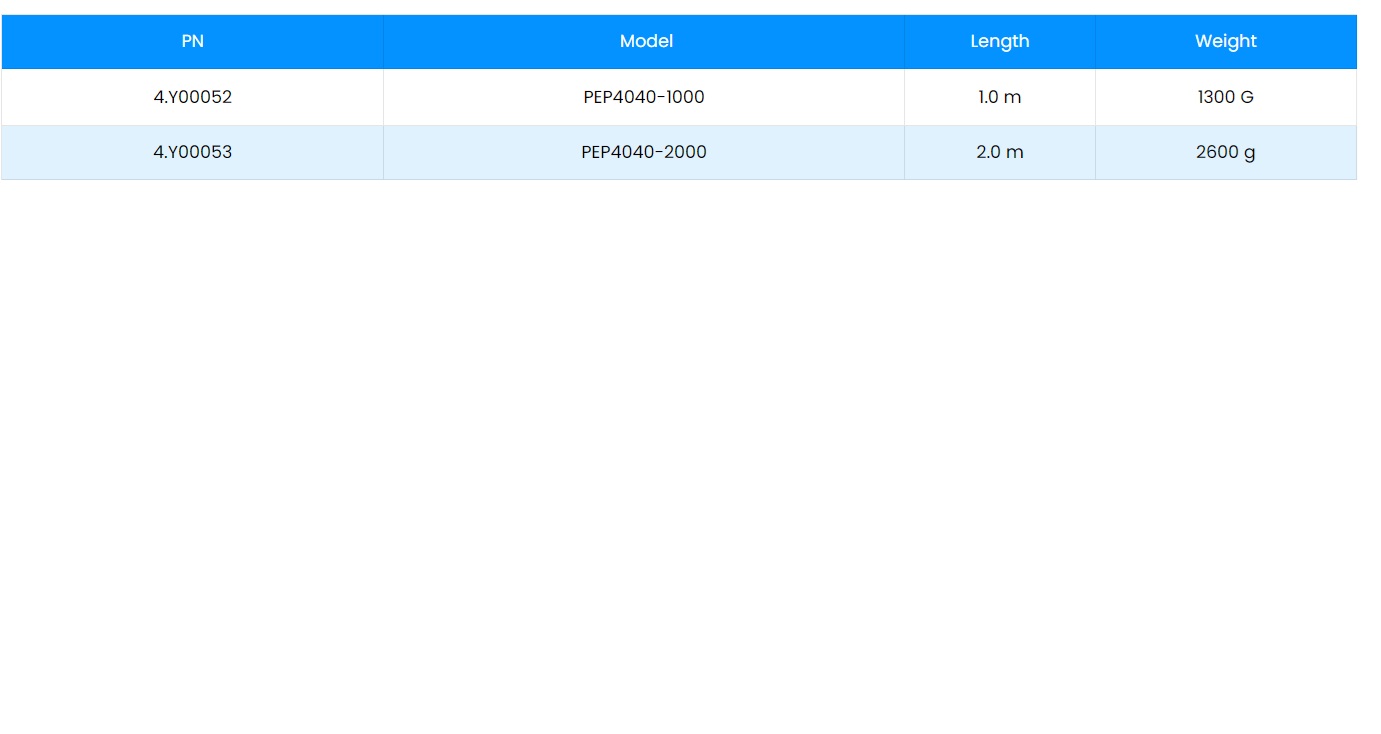Click the Model column header
The width and height of the screenshot is (1381, 734).
[645, 41]
